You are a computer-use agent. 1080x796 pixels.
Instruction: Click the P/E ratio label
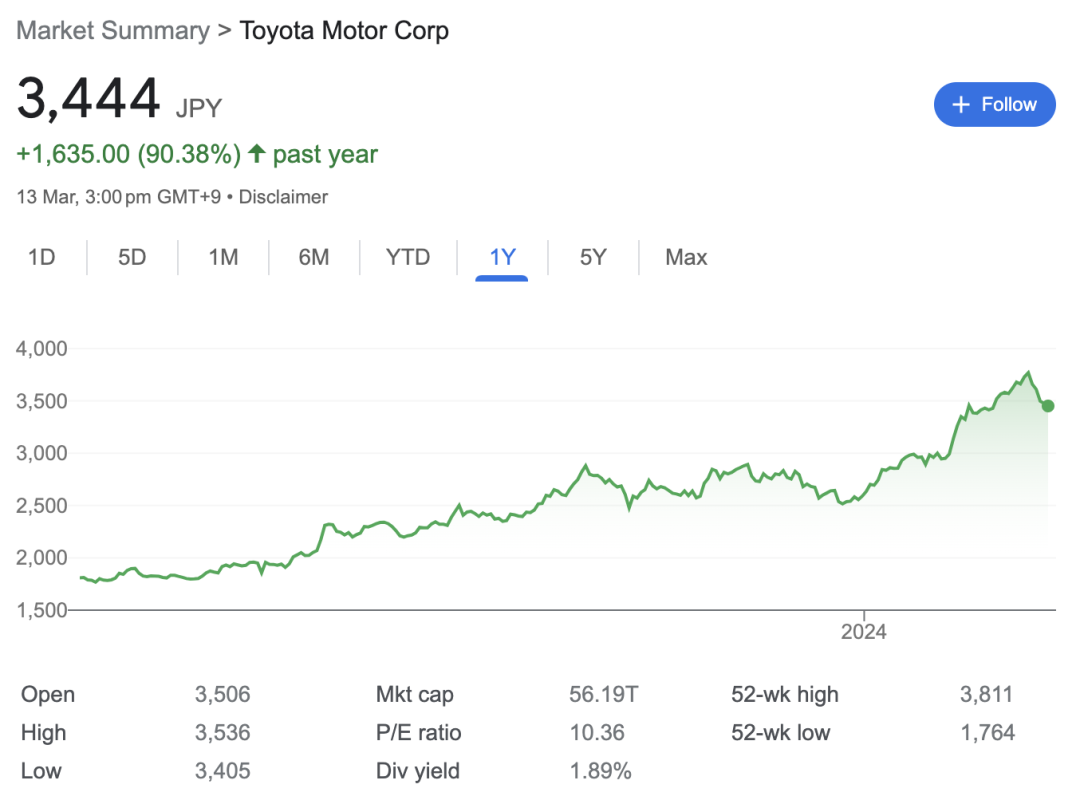click(x=419, y=733)
